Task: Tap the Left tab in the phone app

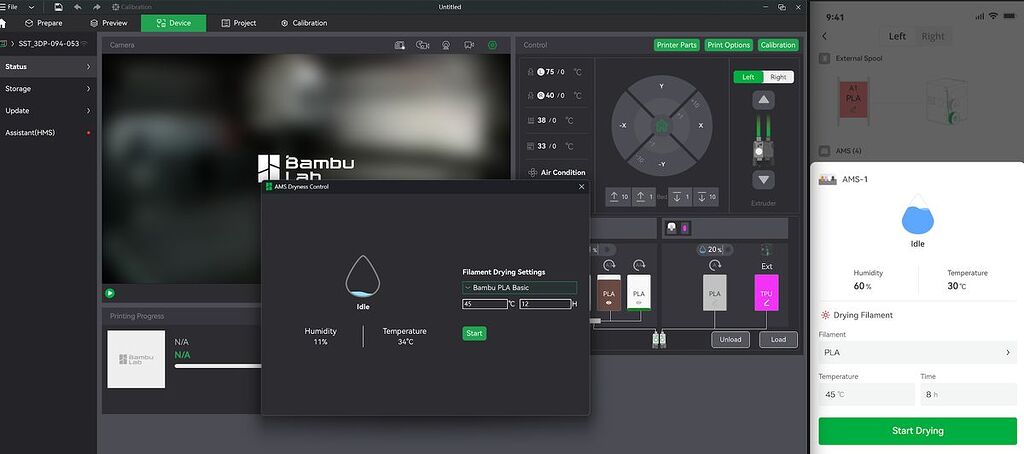Action: click(897, 37)
